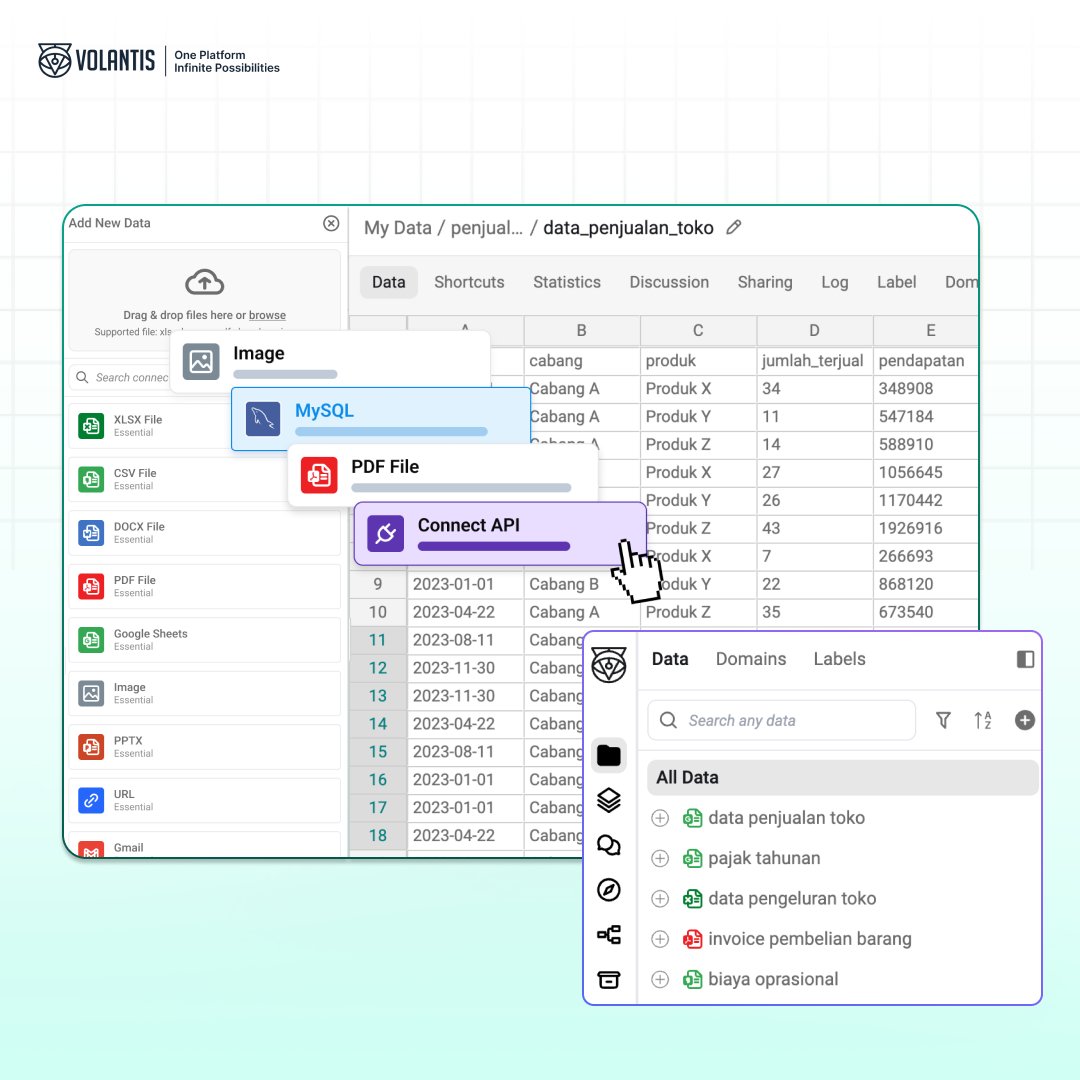Switch to the Data tab in the table view
The width and height of the screenshot is (1080, 1080).
click(x=388, y=282)
